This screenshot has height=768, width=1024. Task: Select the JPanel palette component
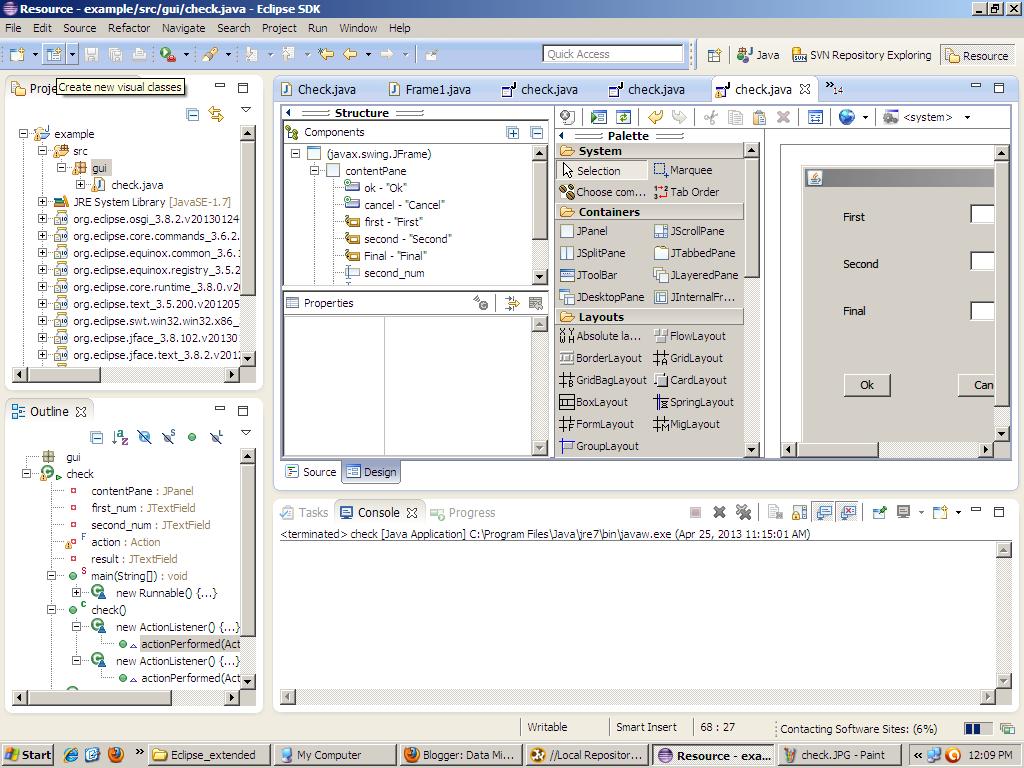(x=584, y=231)
